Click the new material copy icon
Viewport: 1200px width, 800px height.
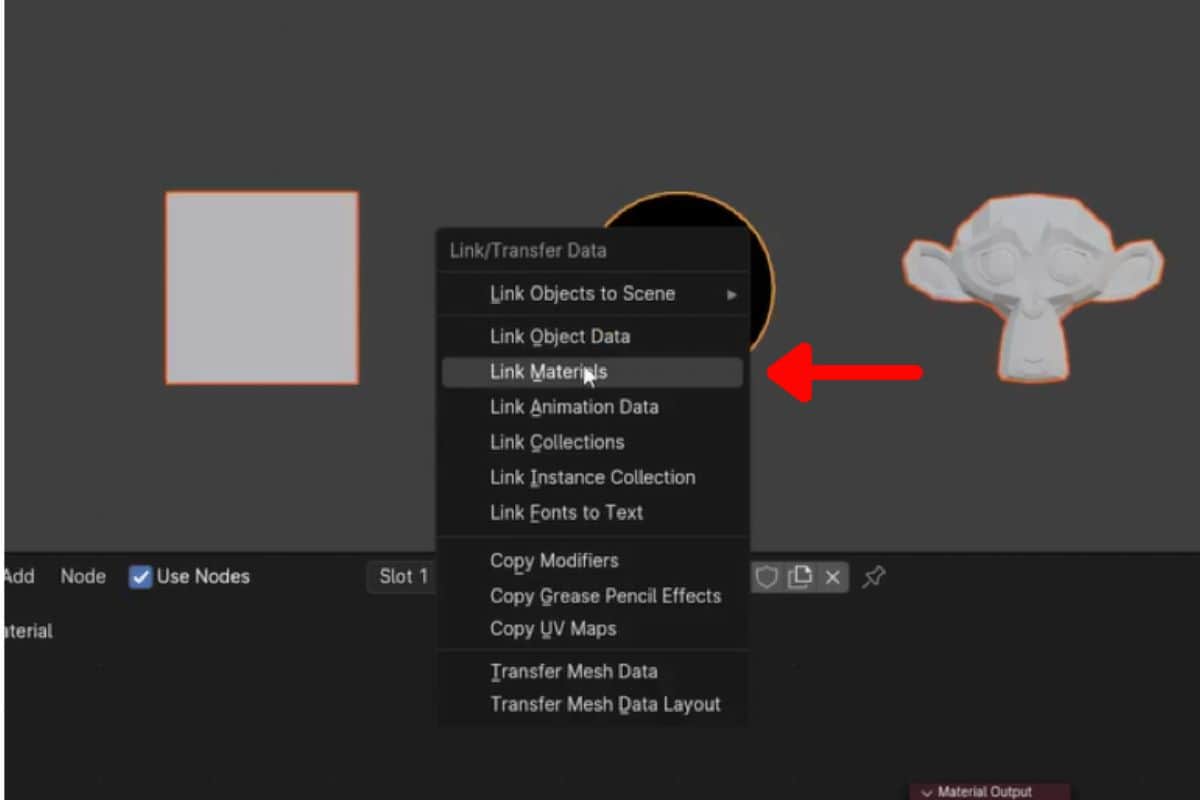(x=800, y=576)
